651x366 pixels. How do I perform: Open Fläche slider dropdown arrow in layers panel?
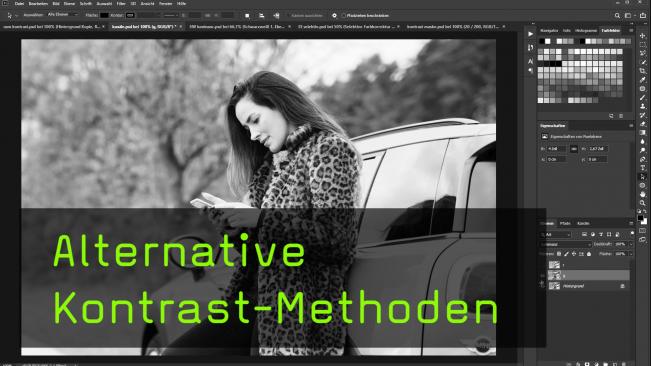point(631,254)
